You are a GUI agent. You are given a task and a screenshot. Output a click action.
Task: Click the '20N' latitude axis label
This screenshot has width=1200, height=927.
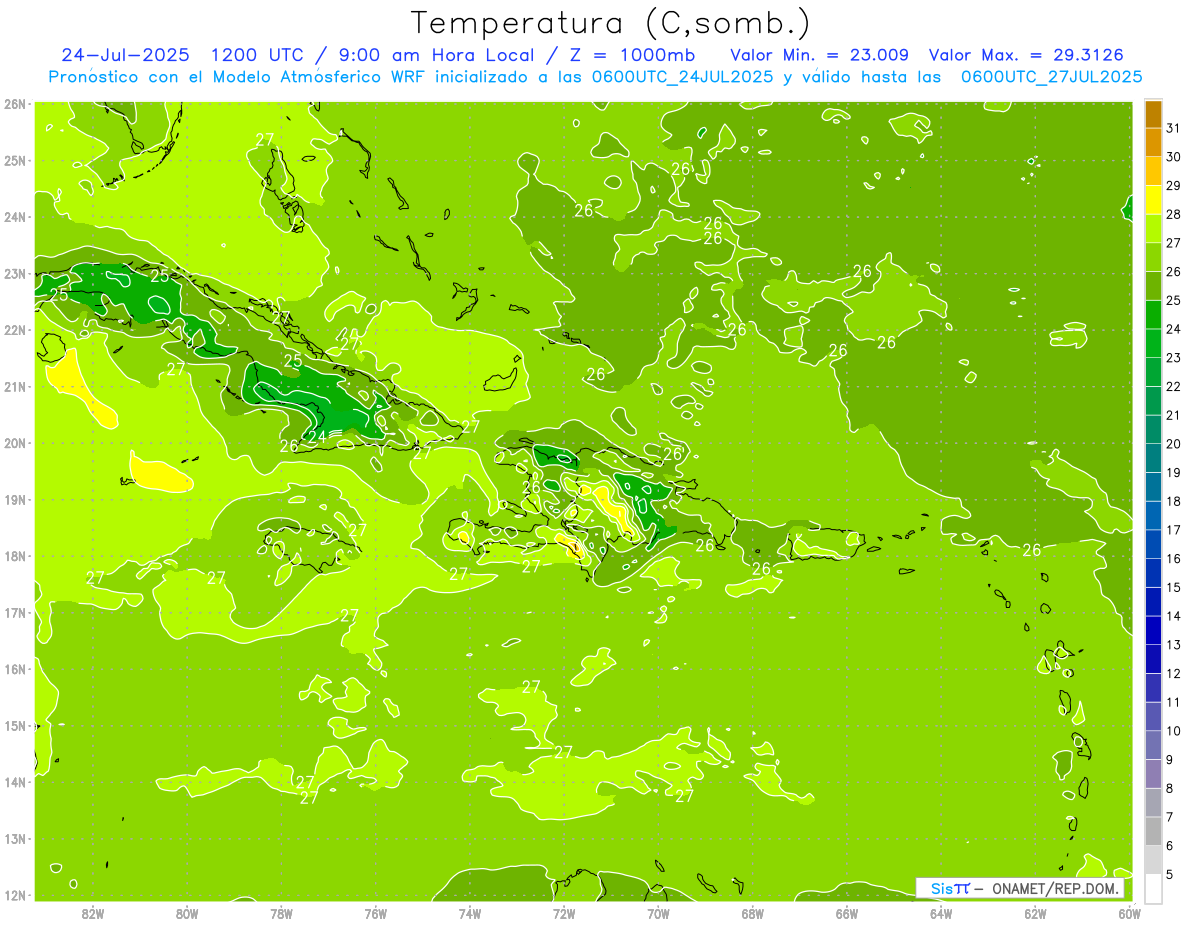[14, 443]
